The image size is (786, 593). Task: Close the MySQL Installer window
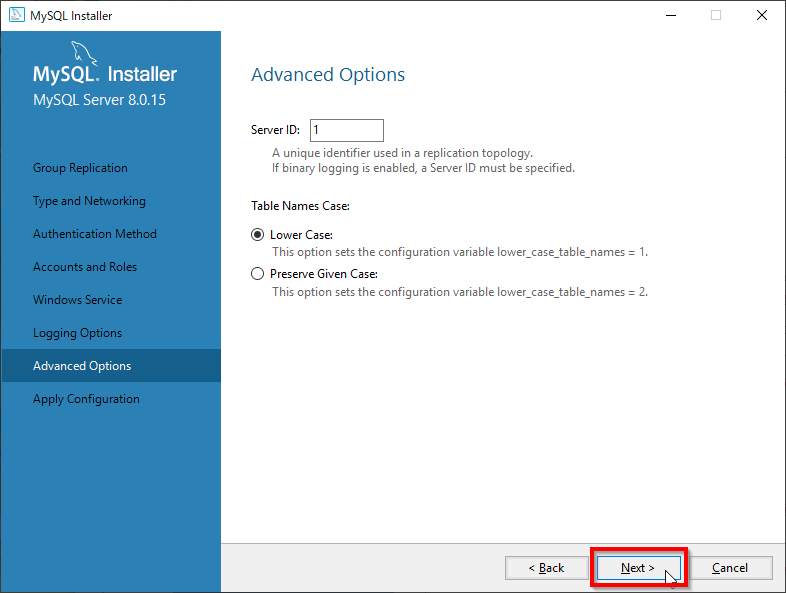tap(762, 16)
